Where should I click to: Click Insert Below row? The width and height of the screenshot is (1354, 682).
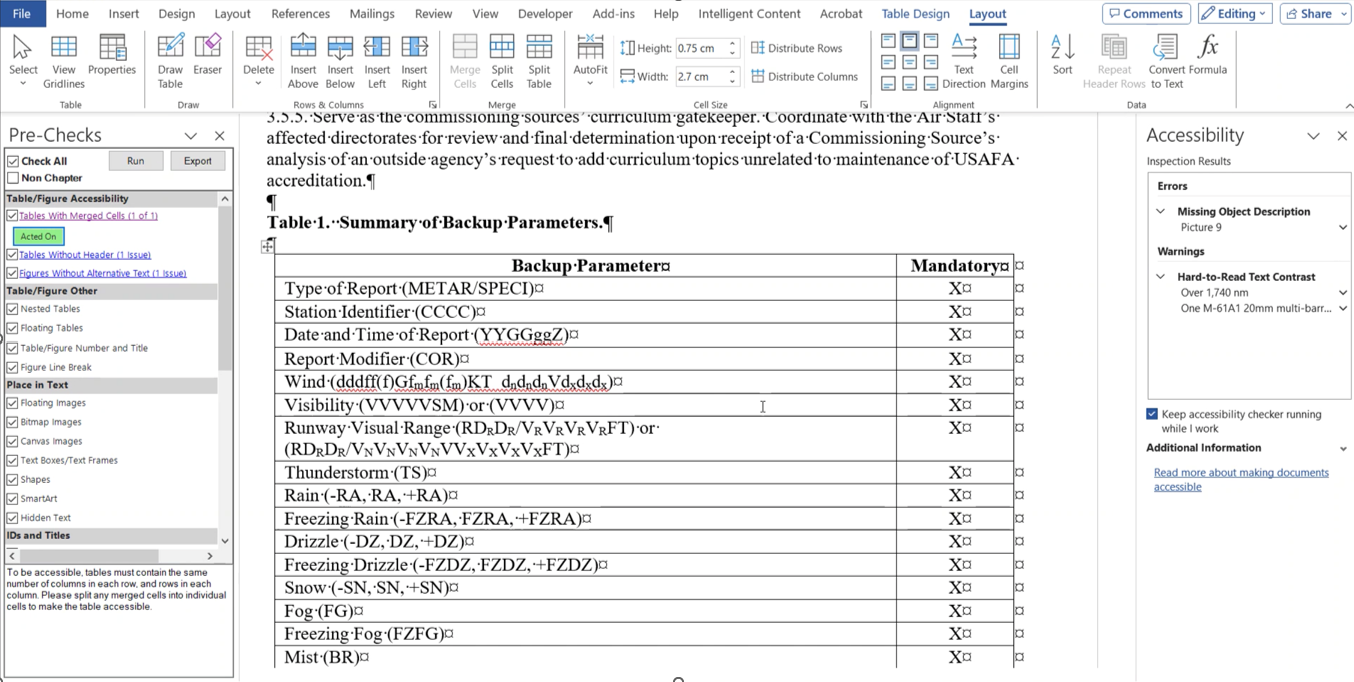(340, 60)
